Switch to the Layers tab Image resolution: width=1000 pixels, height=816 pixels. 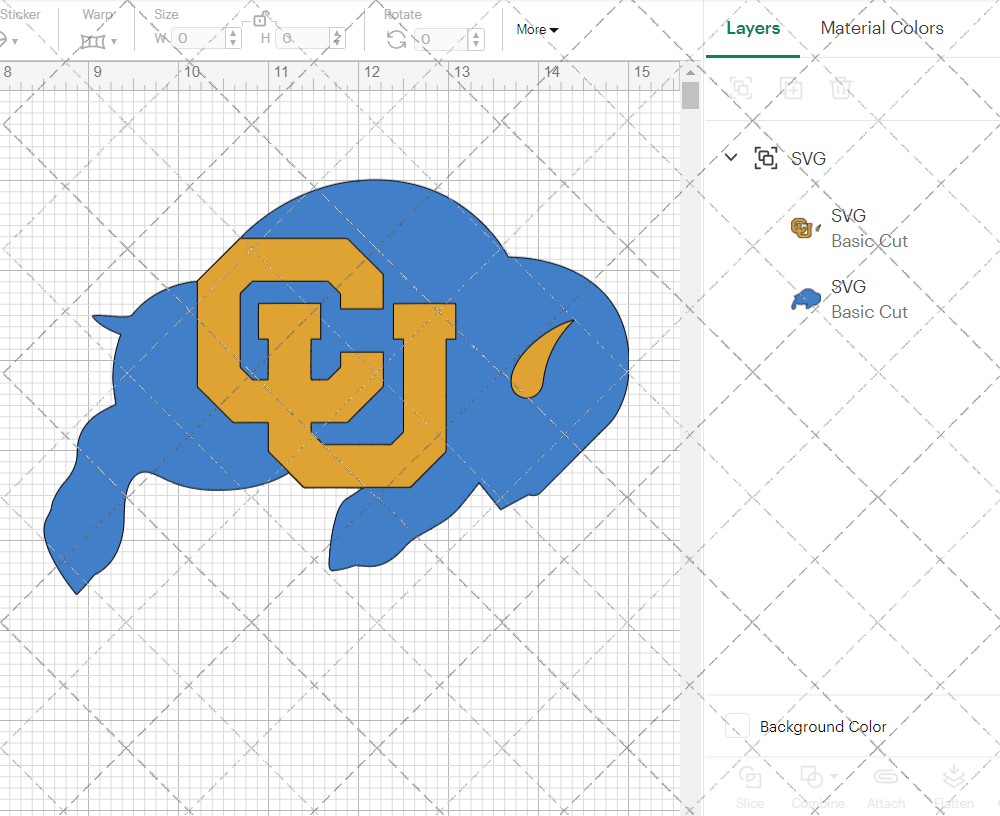click(x=753, y=28)
